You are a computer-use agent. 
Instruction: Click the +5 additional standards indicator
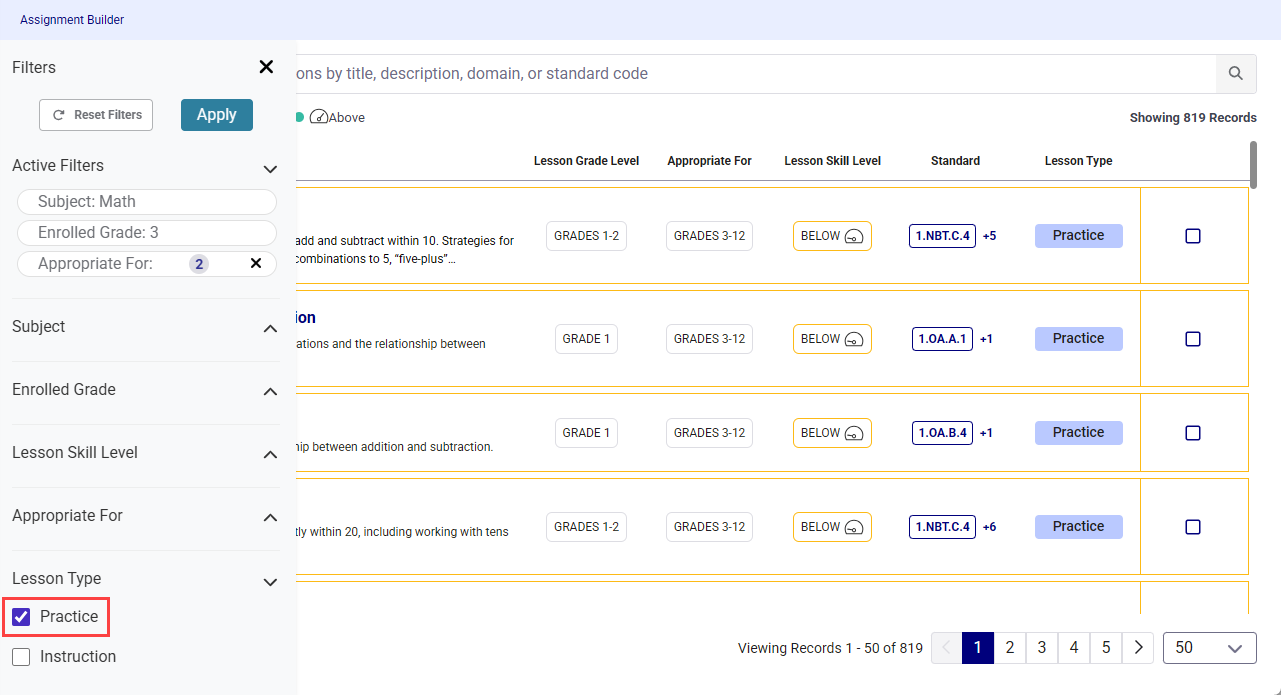[989, 237]
